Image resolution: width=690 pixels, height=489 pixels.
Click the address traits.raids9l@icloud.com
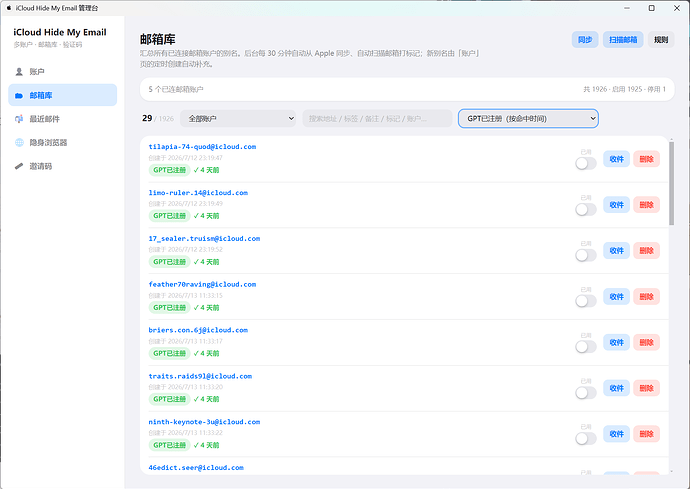point(200,376)
